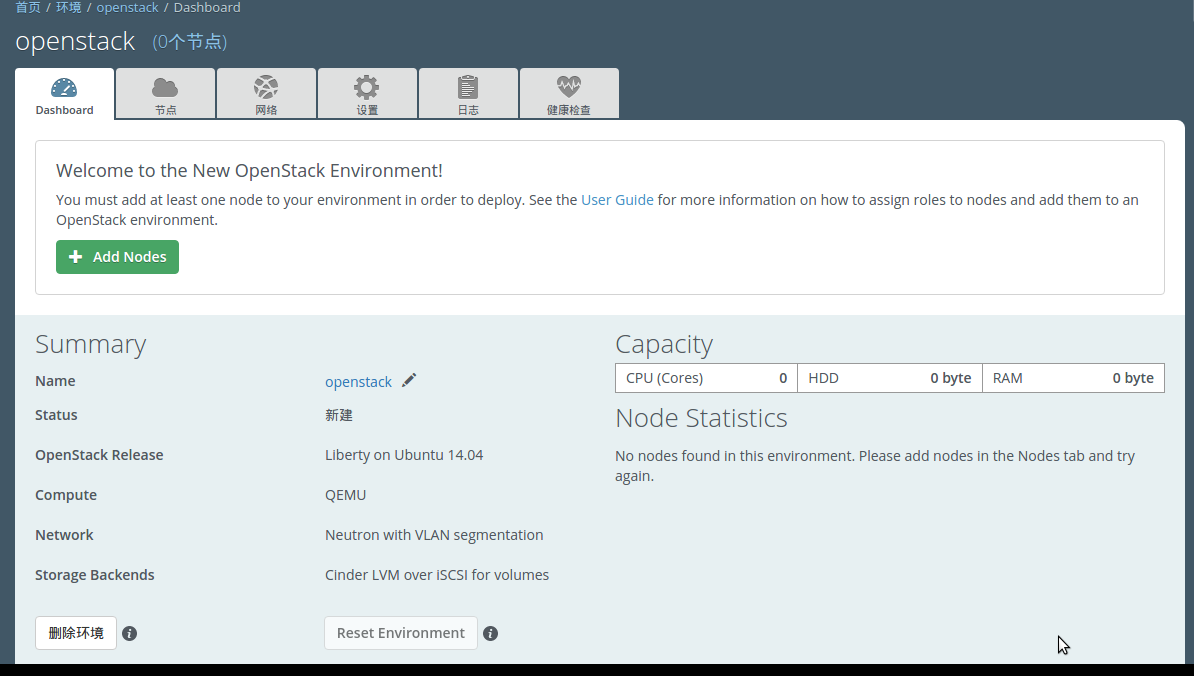The image size is (1194, 676).
Task: Open the User Guide link
Action: coord(617,200)
